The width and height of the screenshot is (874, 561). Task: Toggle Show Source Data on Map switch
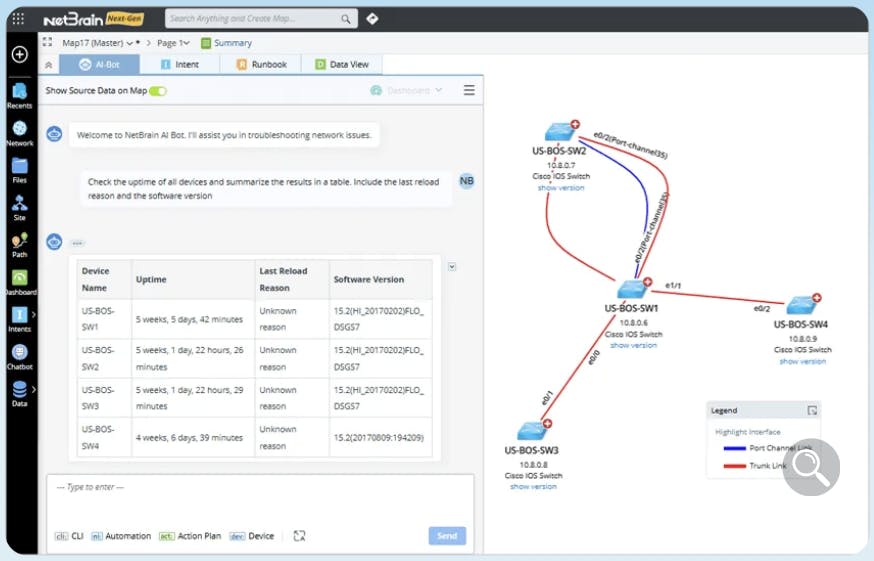click(158, 91)
